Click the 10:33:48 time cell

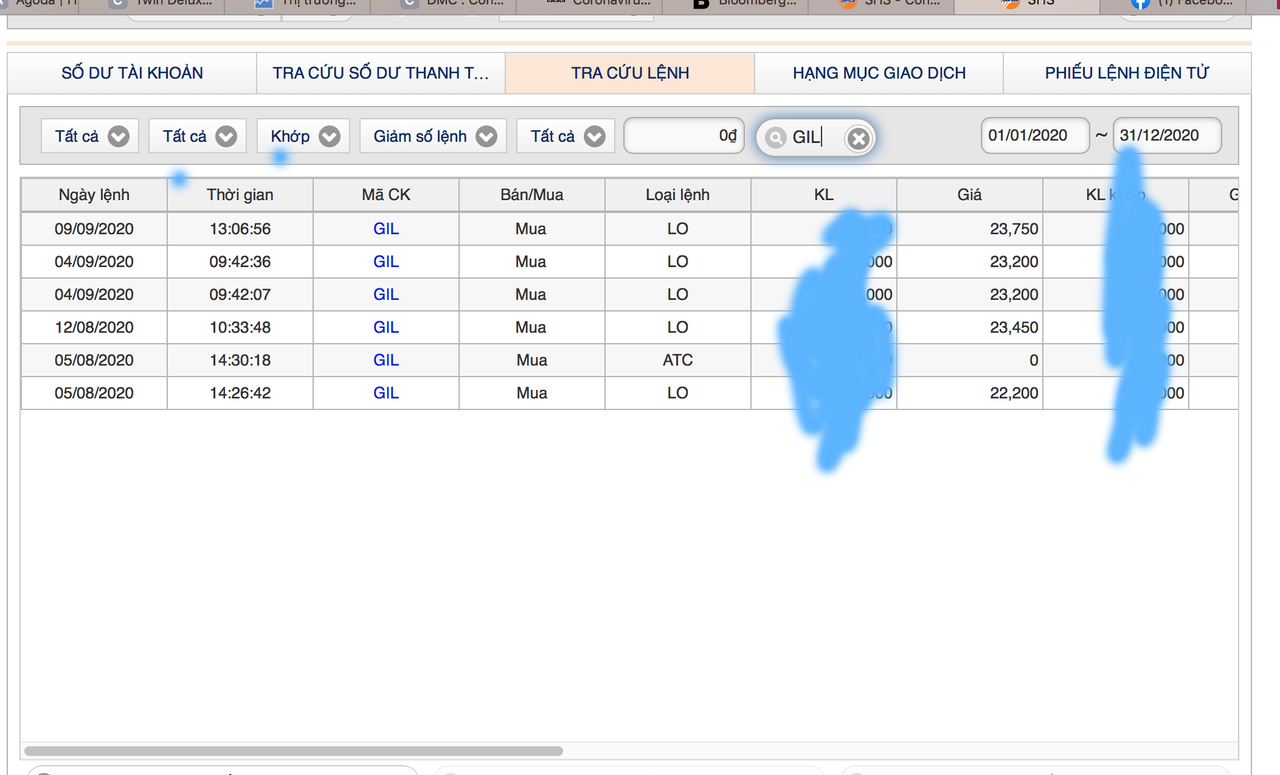[x=240, y=327]
